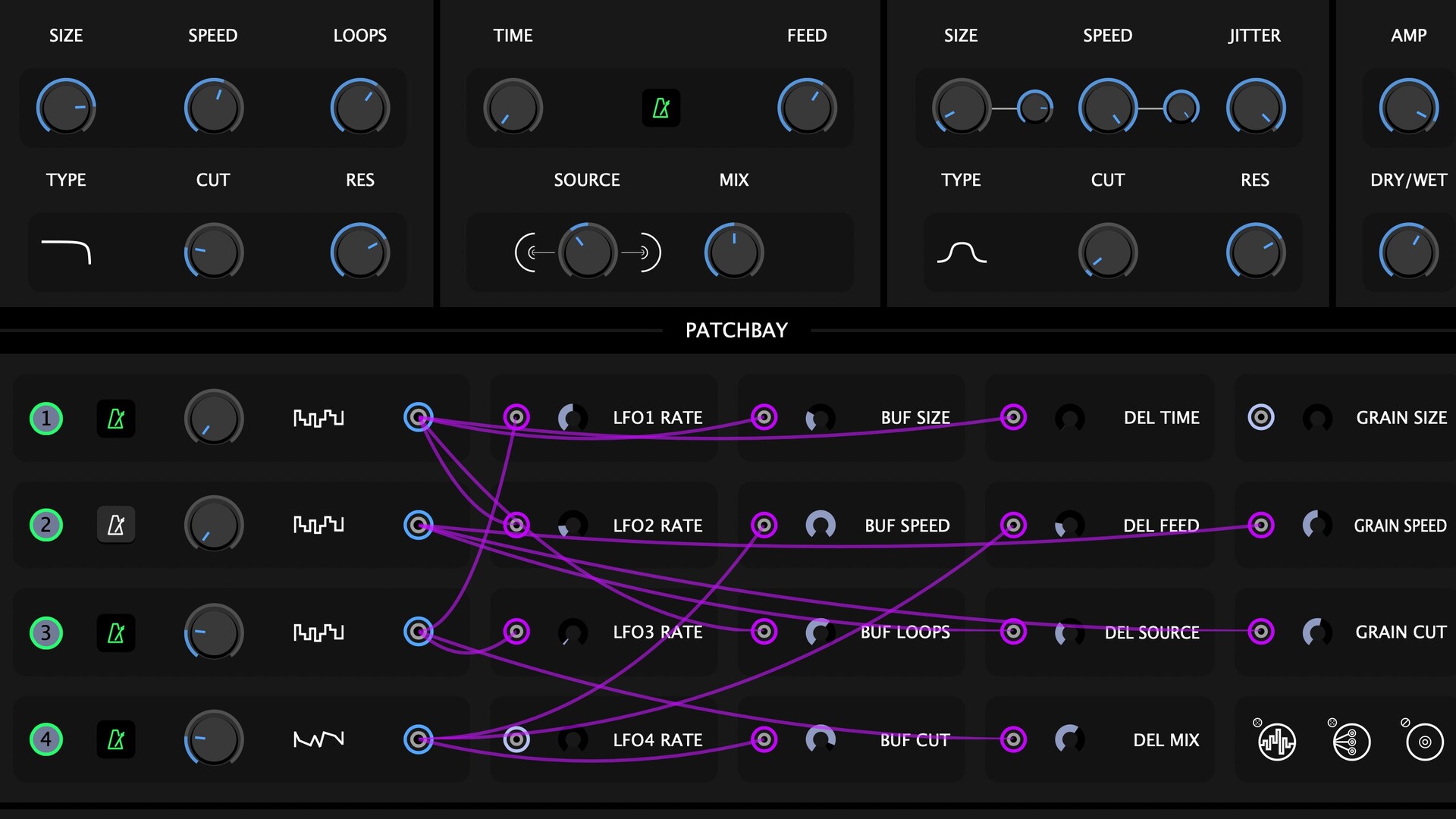Click disable jack circle icon
The width and height of the screenshot is (1456, 819).
1424,741
